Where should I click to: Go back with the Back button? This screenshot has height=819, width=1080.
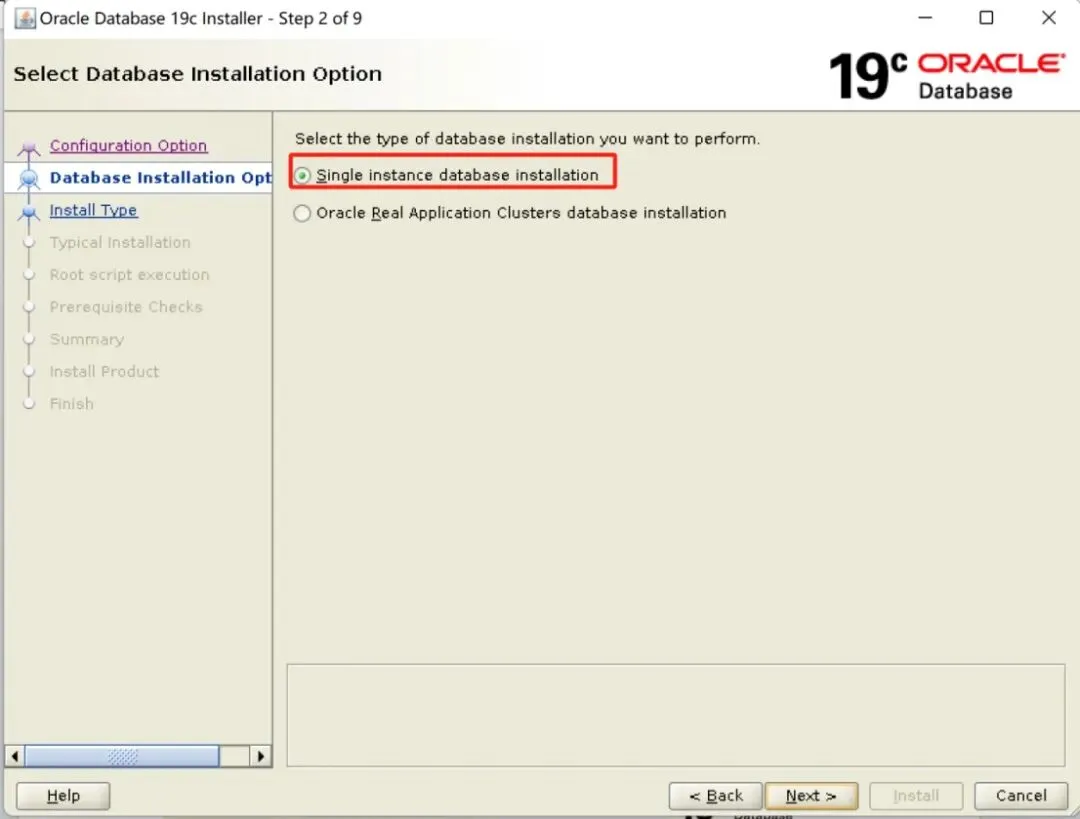(x=715, y=796)
